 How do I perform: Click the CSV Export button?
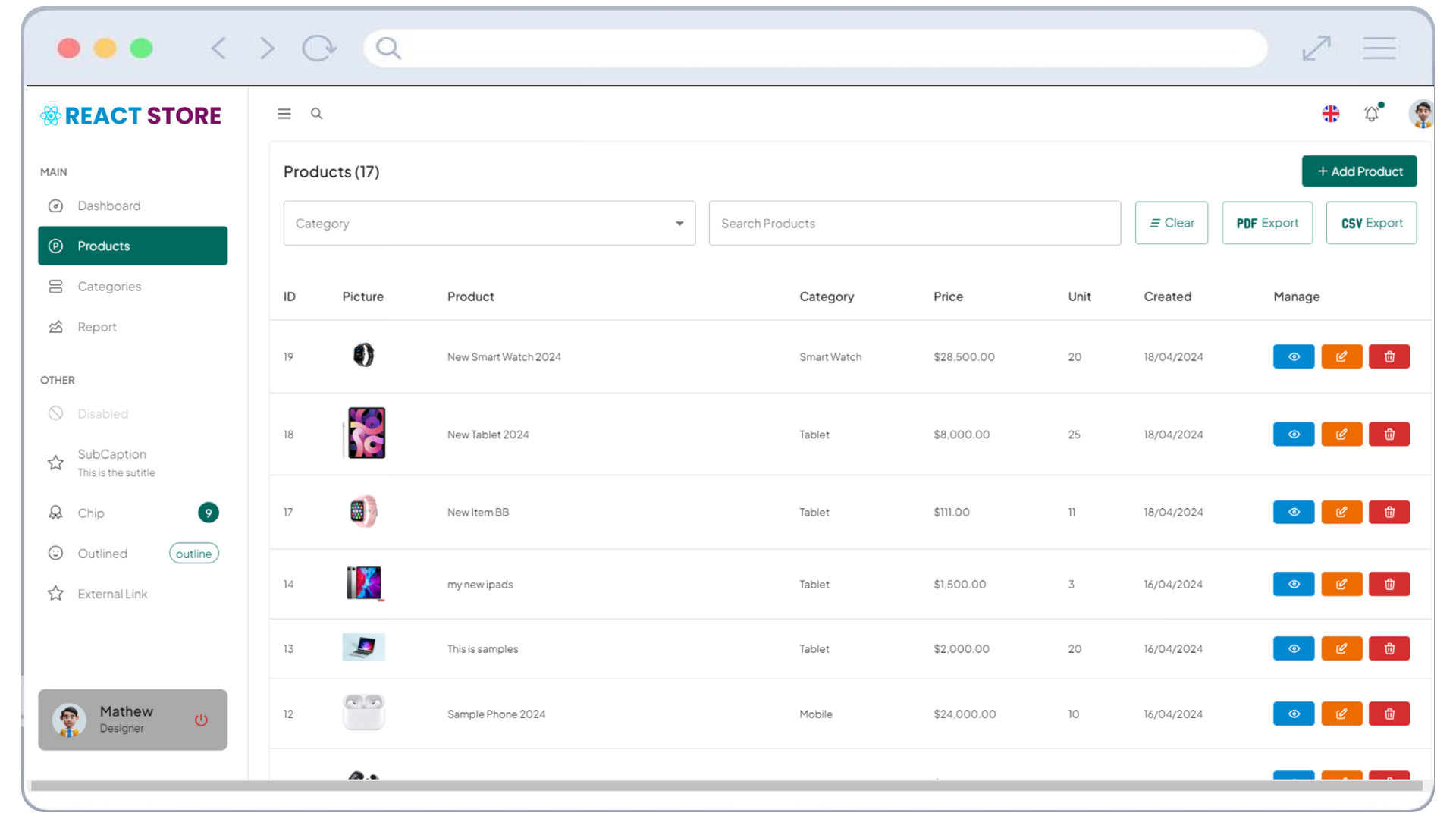point(1371,223)
